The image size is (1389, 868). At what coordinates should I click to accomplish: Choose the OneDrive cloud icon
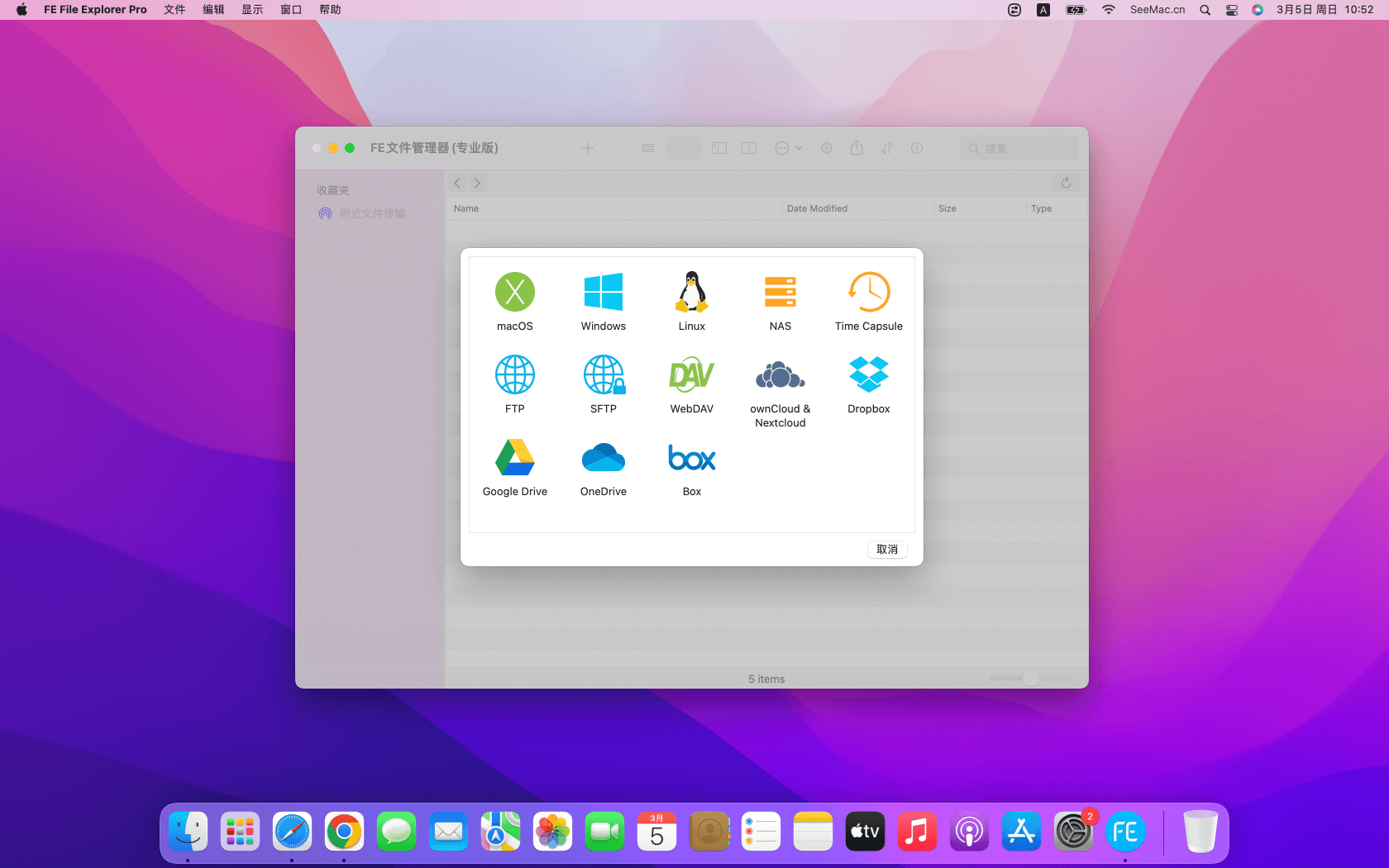click(603, 458)
